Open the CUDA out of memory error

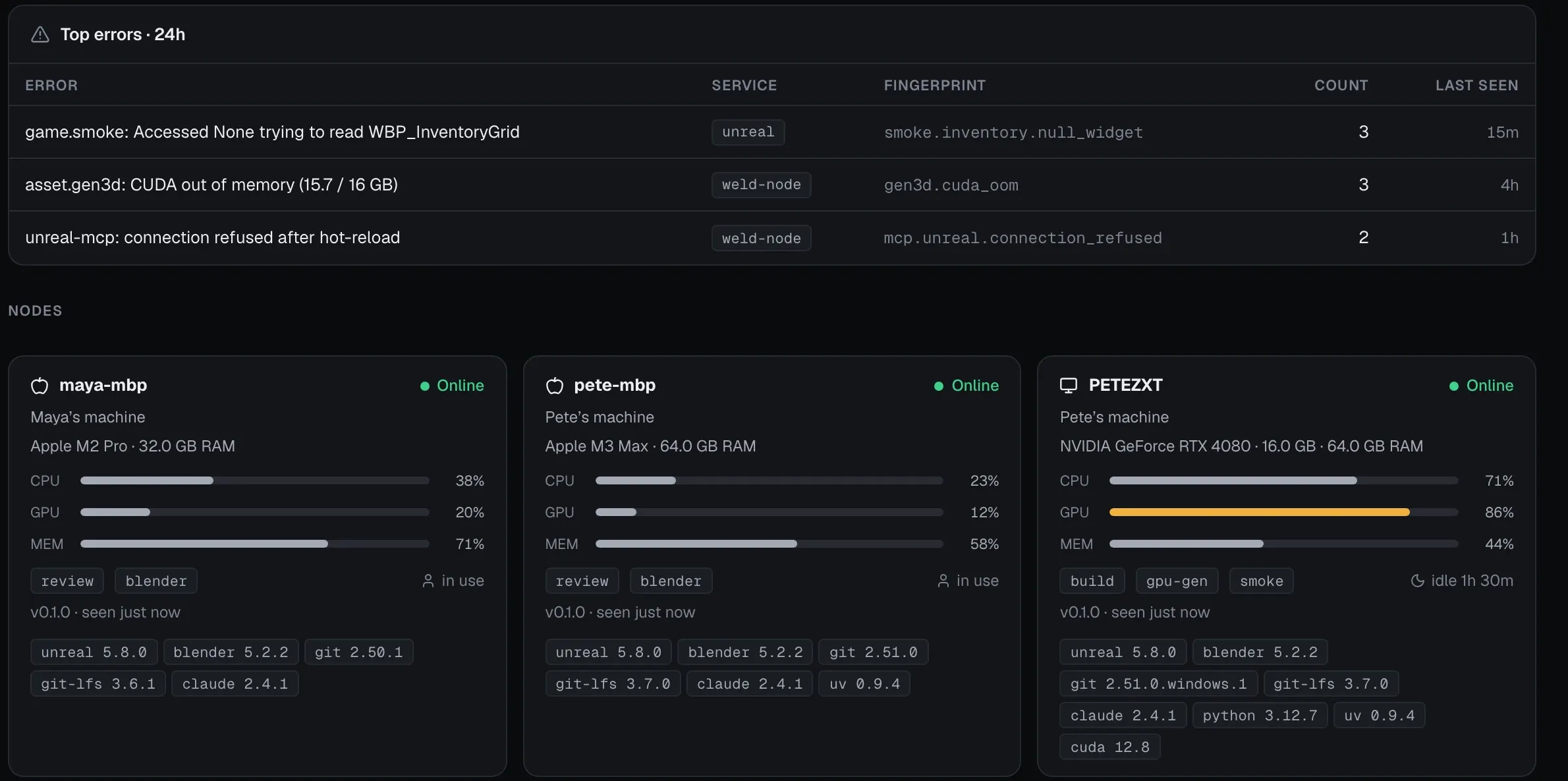point(771,185)
